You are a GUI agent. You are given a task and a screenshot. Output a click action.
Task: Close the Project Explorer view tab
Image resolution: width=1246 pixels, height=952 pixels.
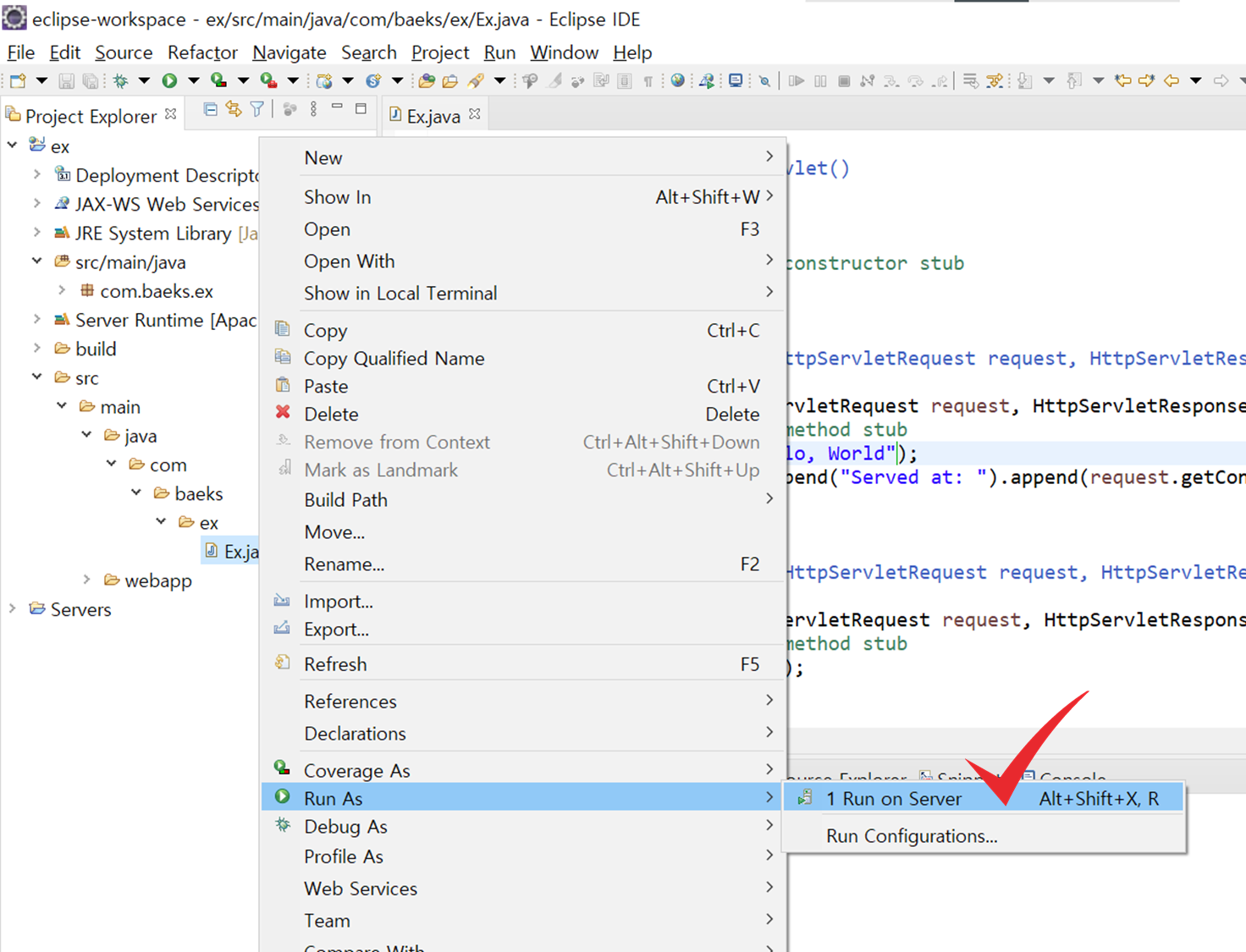(171, 113)
